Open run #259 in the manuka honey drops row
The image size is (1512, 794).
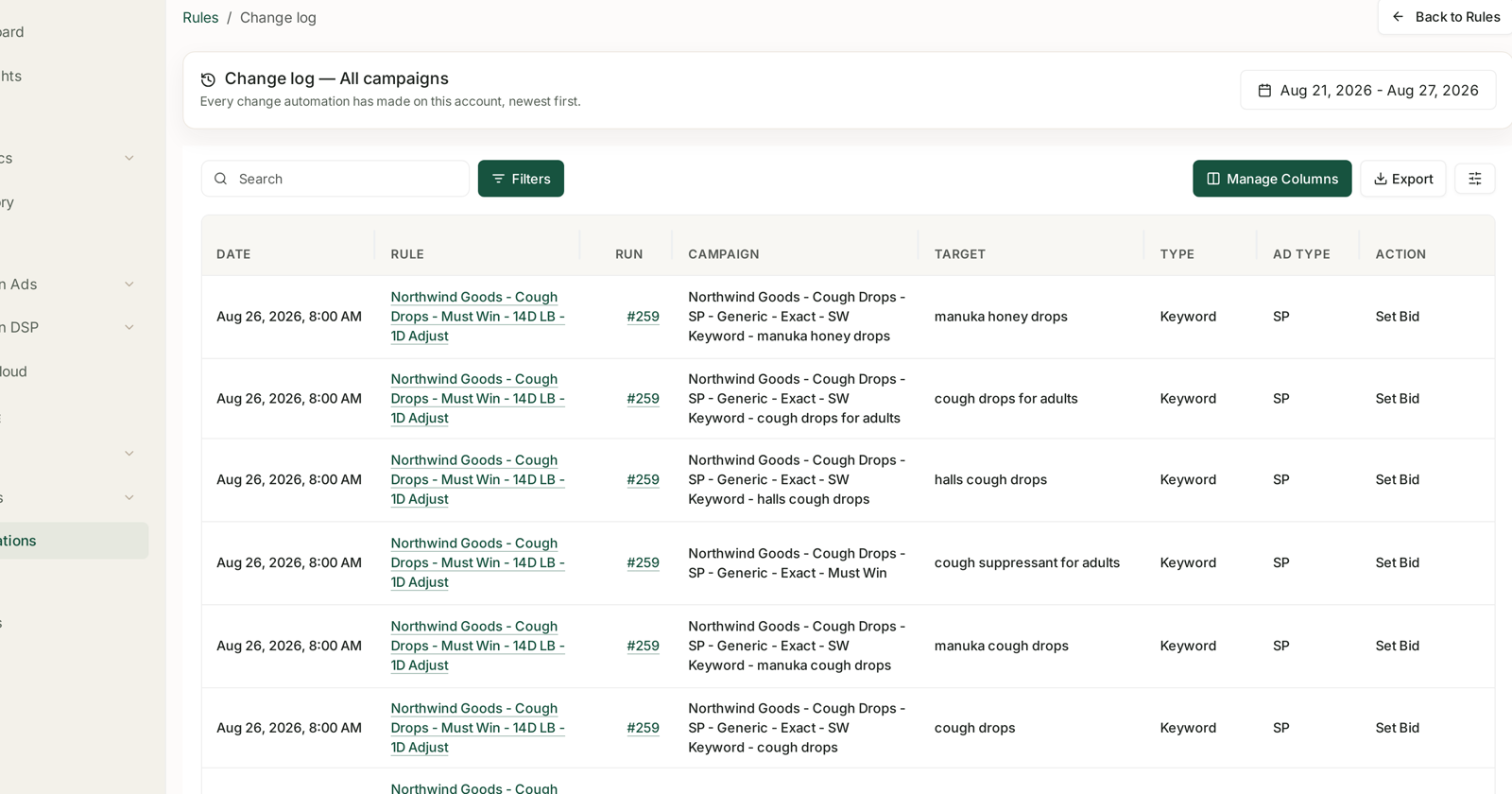pyautogui.click(x=643, y=317)
